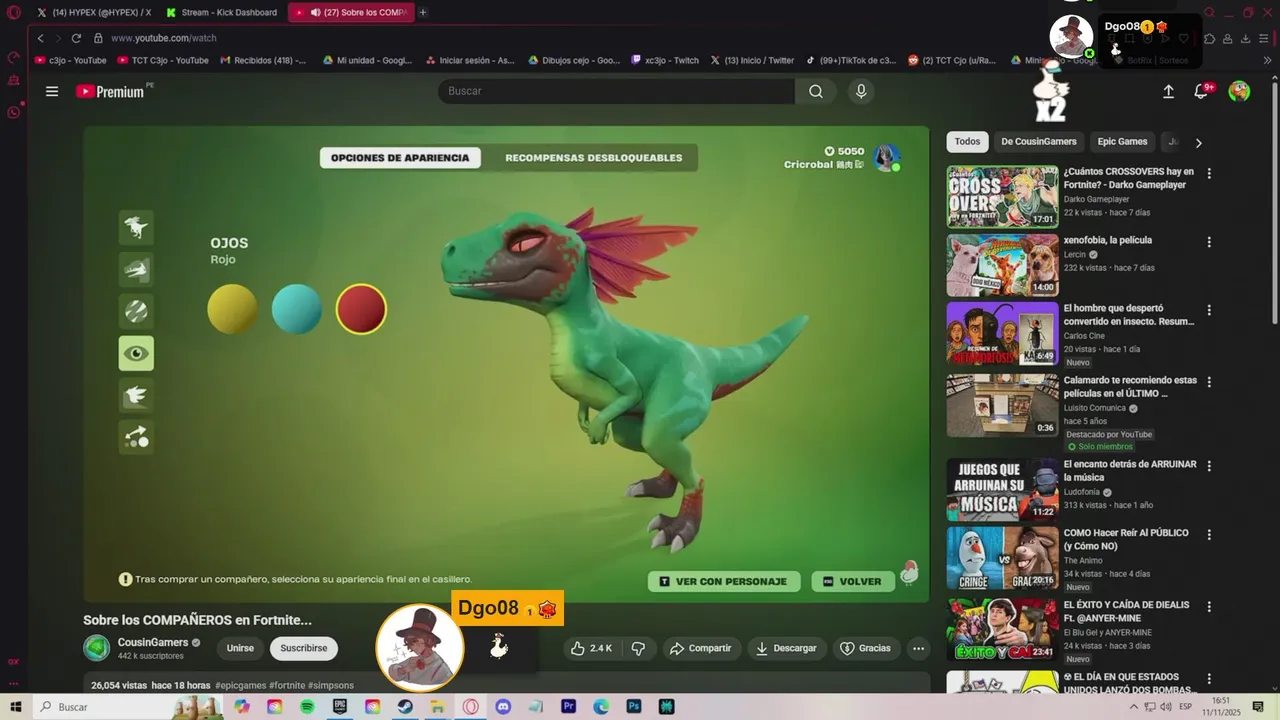The height and width of the screenshot is (720, 1280).
Task: Open the CousinGamers channel avatar
Action: [x=96, y=648]
